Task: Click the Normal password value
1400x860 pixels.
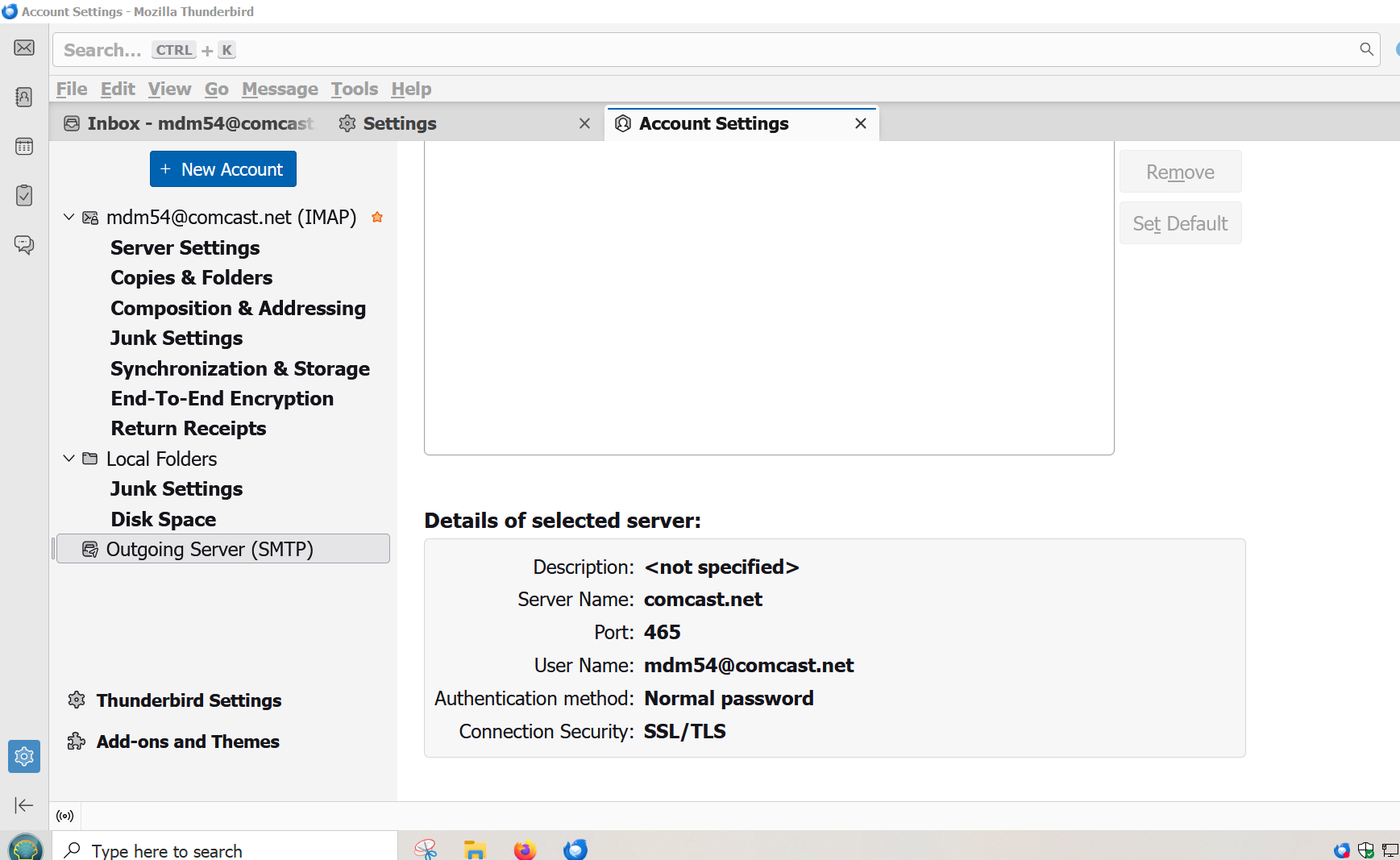Action: (x=729, y=698)
